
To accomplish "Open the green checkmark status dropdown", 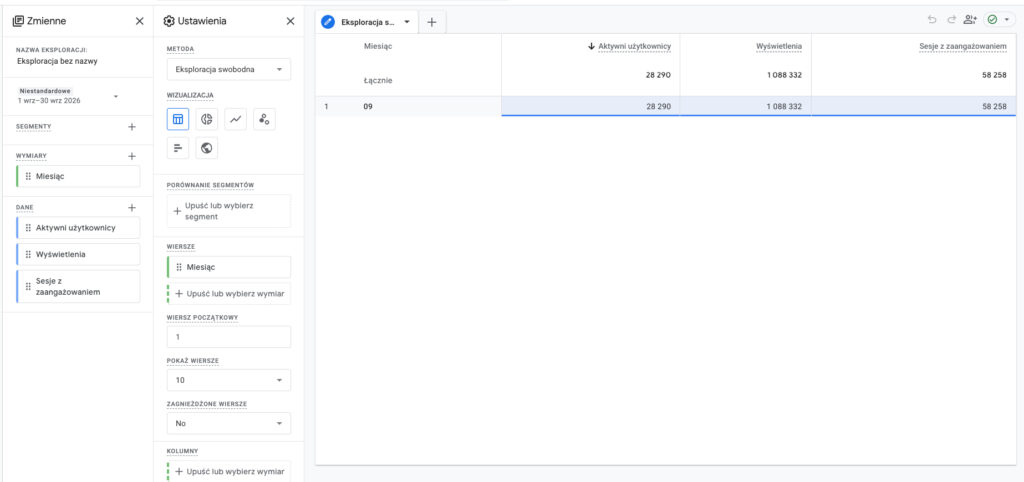I will 998,20.
